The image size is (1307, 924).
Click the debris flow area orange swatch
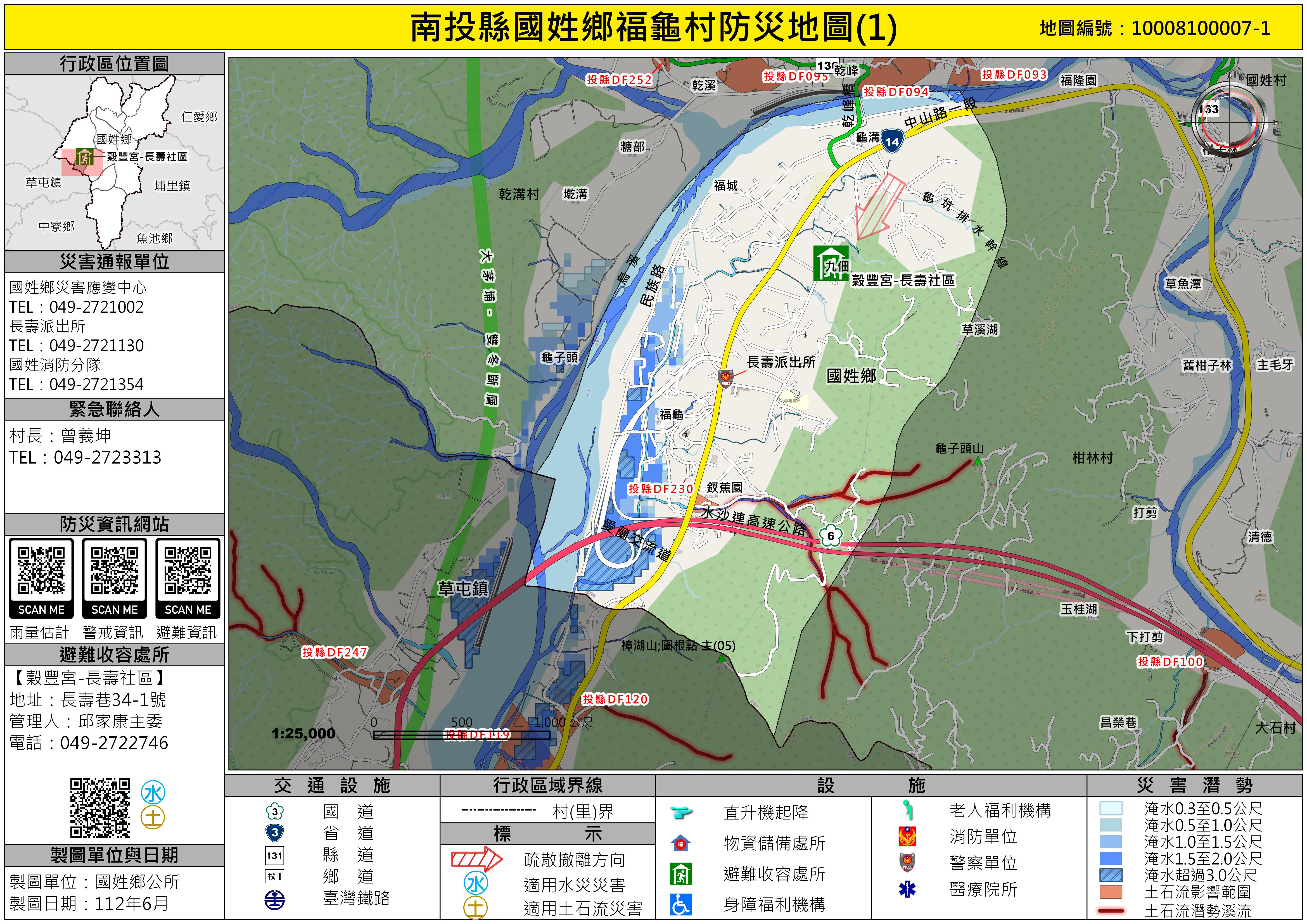click(1111, 892)
